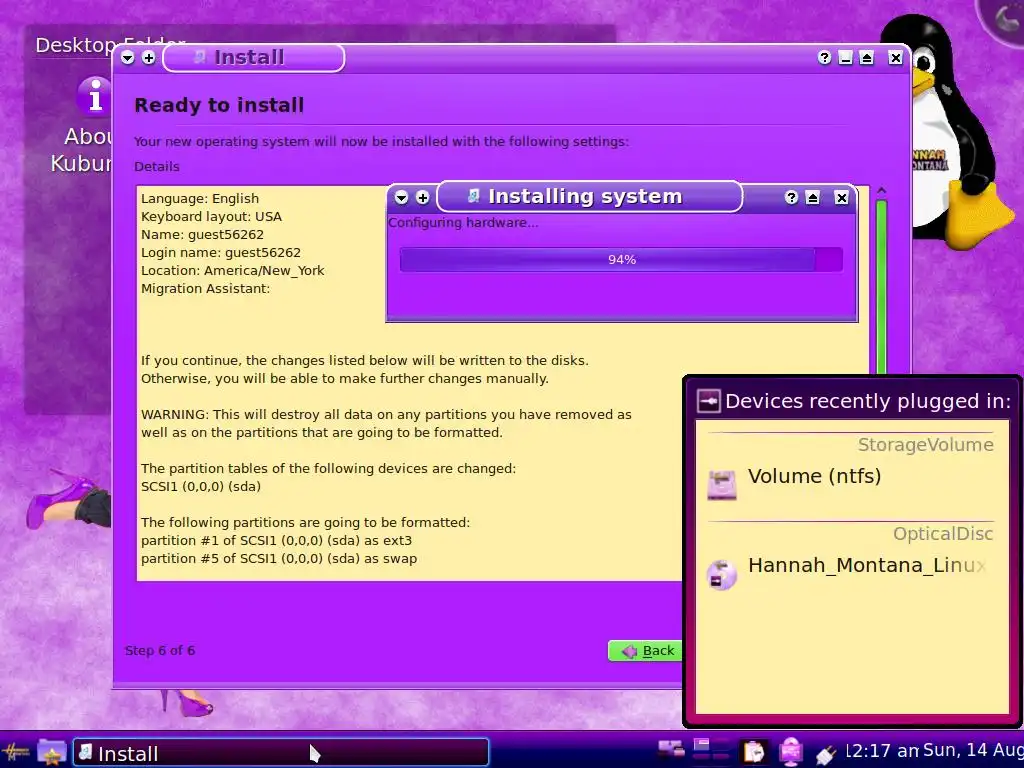
Task: Click the Back button
Action: [x=647, y=650]
